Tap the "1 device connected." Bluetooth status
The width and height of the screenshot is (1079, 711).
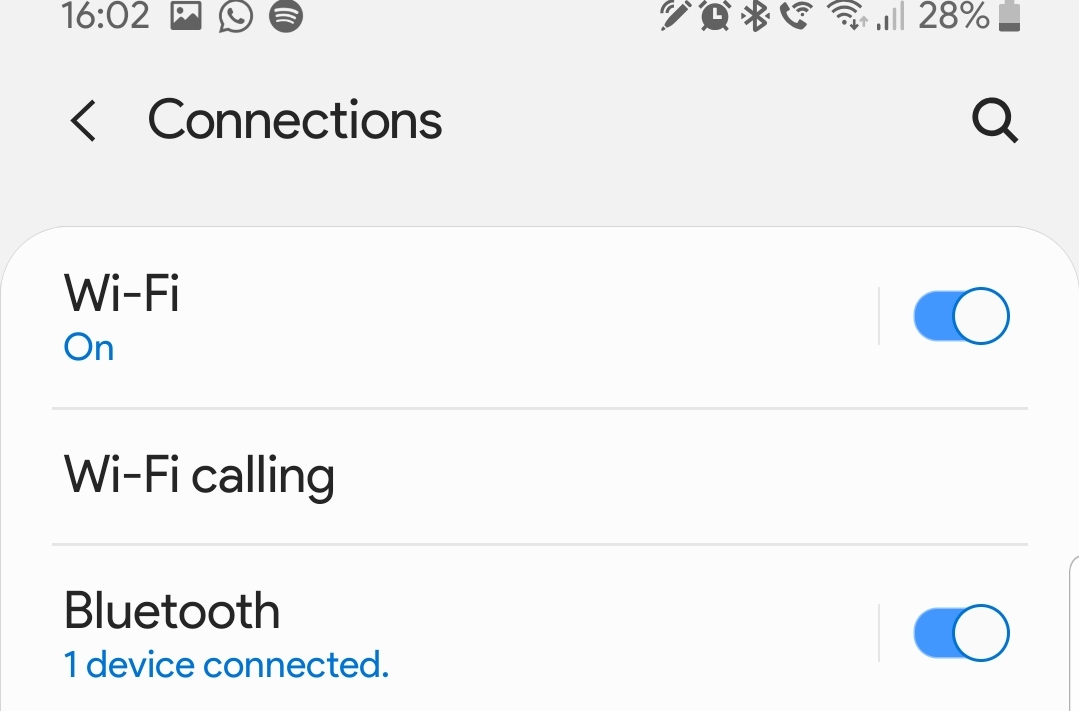click(226, 665)
